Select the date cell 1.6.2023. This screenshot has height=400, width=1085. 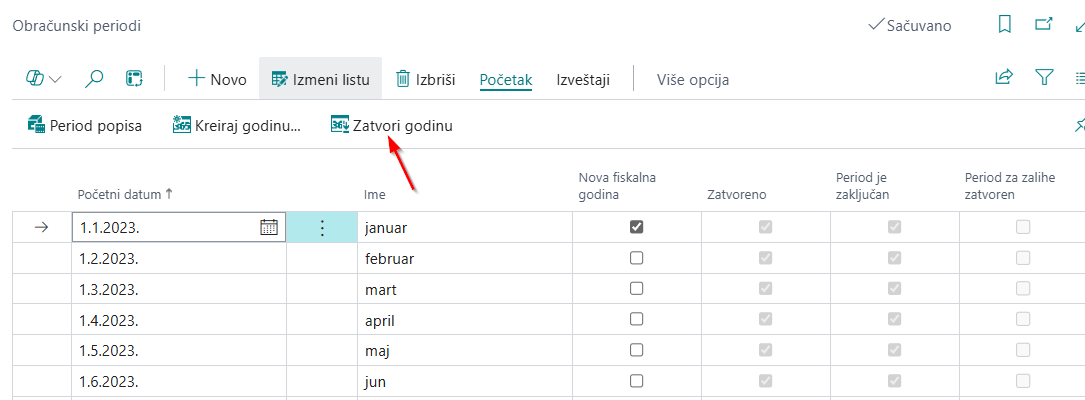pyautogui.click(x=179, y=381)
